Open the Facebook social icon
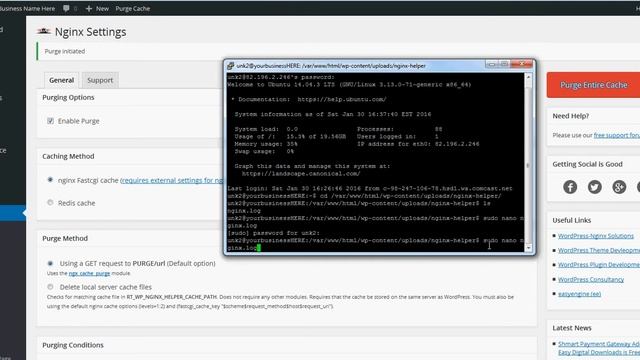The image size is (640, 360). (570, 187)
